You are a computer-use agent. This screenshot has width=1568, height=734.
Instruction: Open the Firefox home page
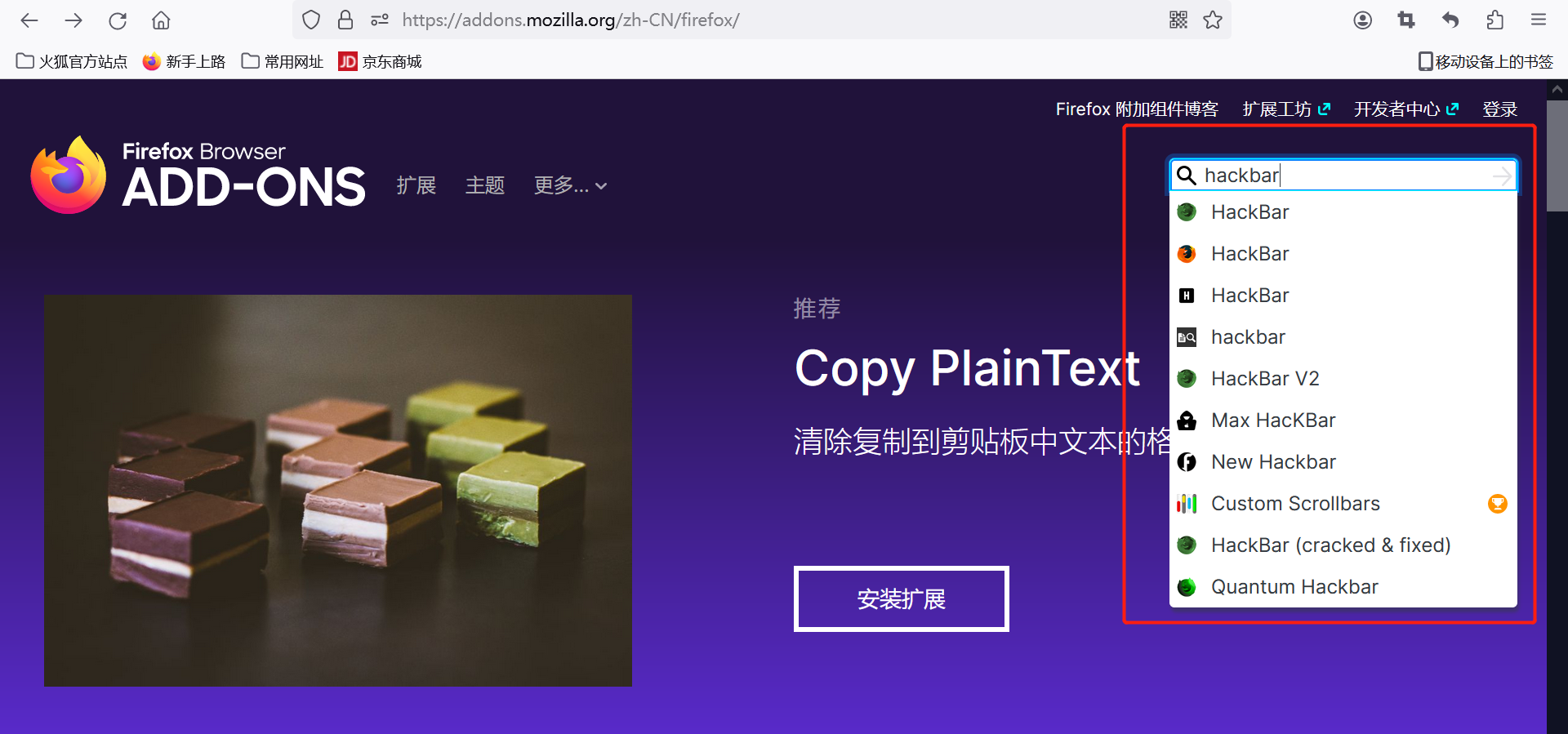tap(162, 20)
